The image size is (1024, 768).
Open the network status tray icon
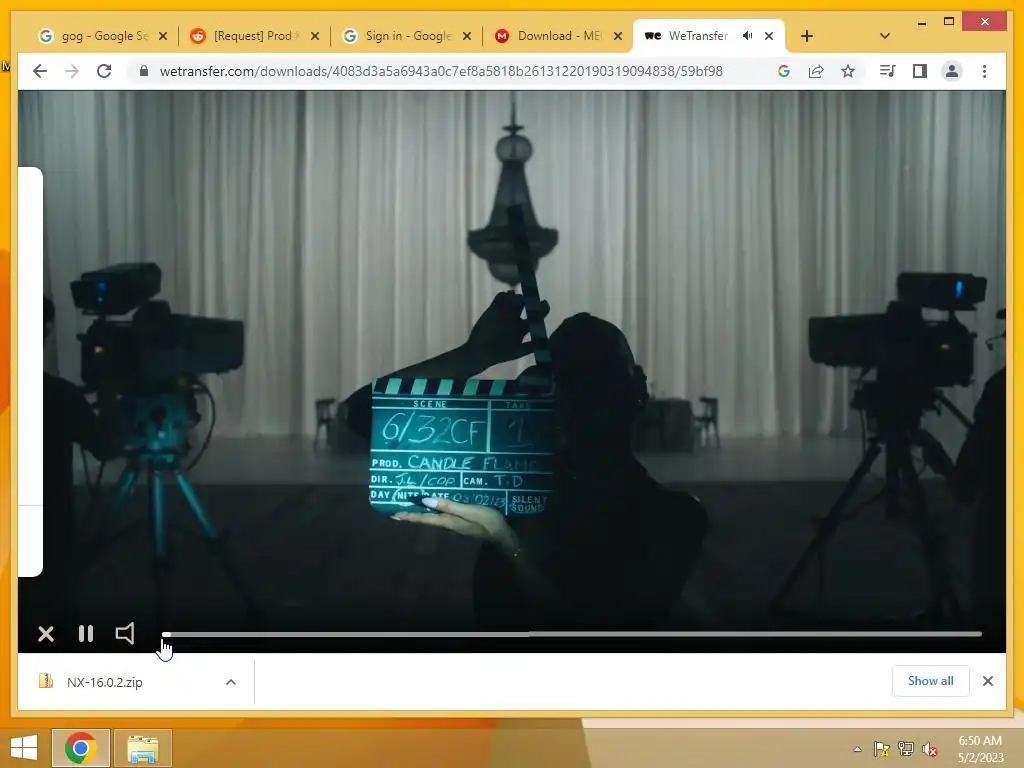coord(906,749)
